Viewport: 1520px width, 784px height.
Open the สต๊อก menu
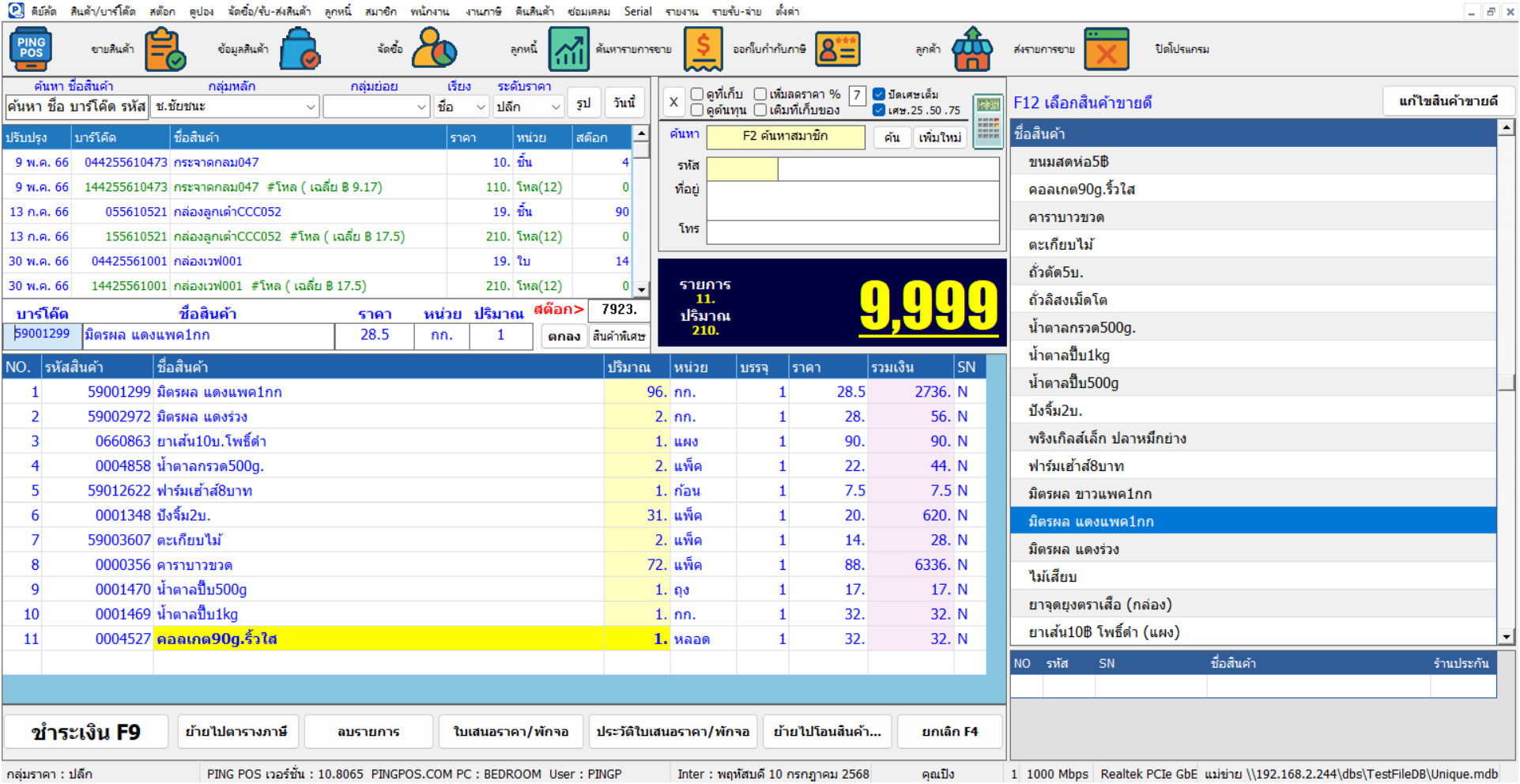point(162,11)
